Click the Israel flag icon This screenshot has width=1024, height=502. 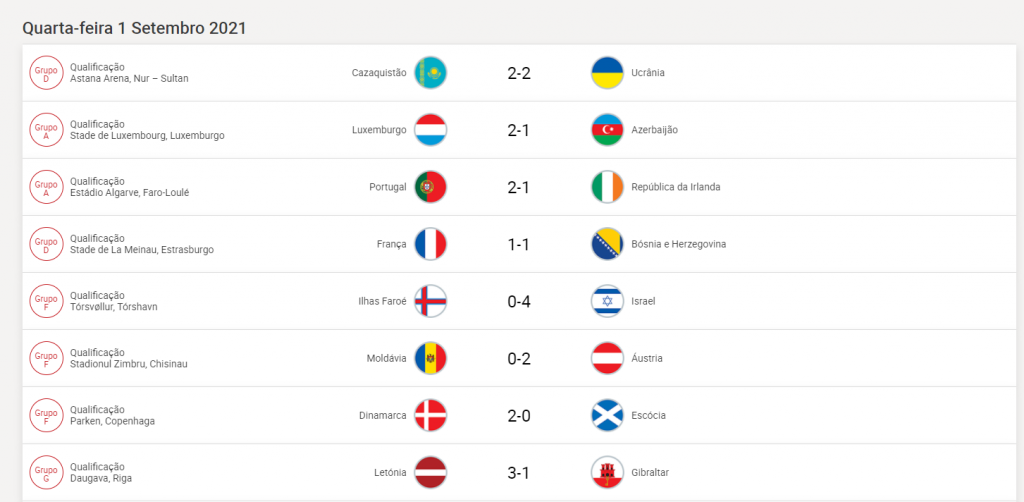pyautogui.click(x=607, y=301)
